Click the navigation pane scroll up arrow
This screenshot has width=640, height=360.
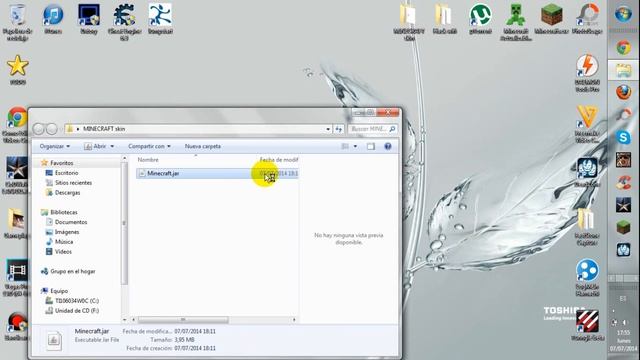[124, 158]
